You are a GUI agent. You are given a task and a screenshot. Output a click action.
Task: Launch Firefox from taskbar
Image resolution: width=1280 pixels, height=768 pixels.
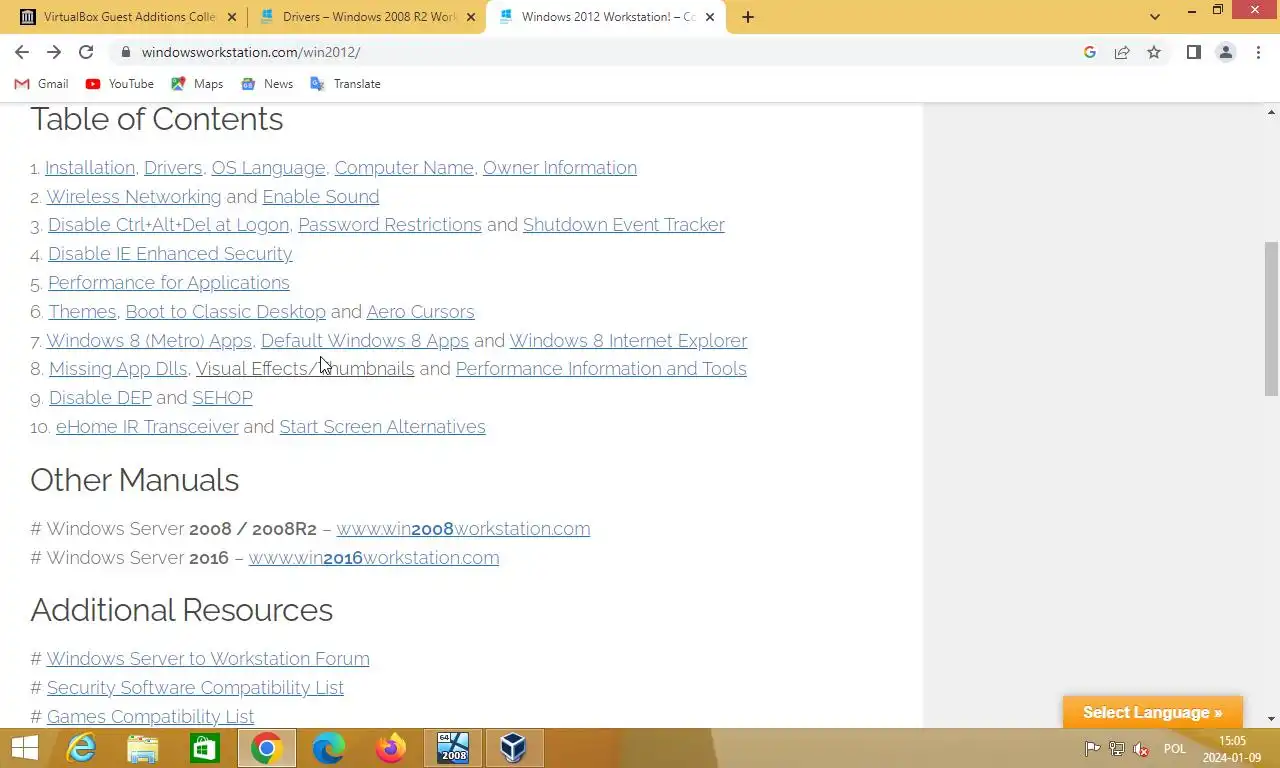point(391,748)
